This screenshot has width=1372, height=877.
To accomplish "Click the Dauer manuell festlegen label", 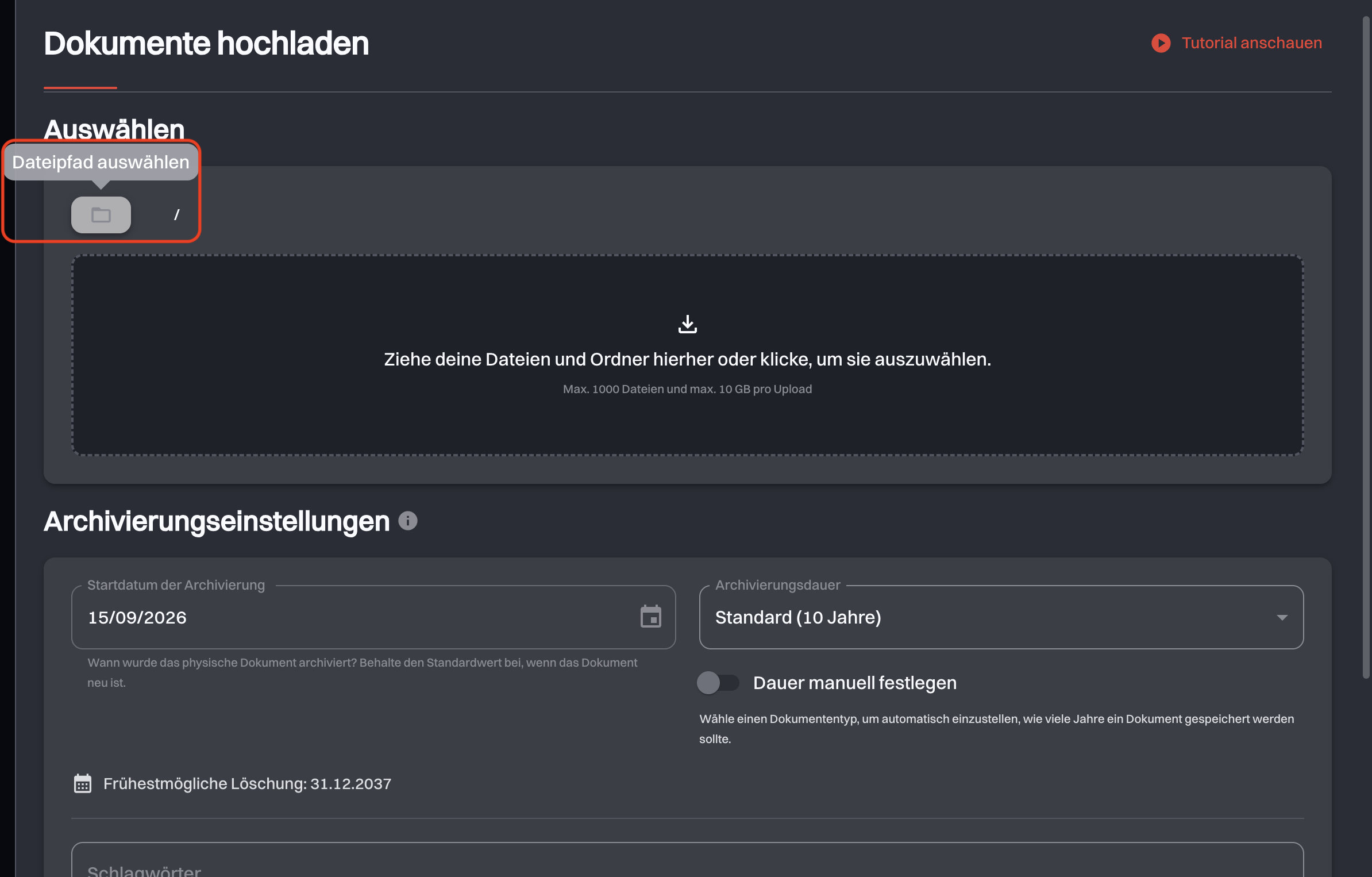I will click(x=855, y=683).
